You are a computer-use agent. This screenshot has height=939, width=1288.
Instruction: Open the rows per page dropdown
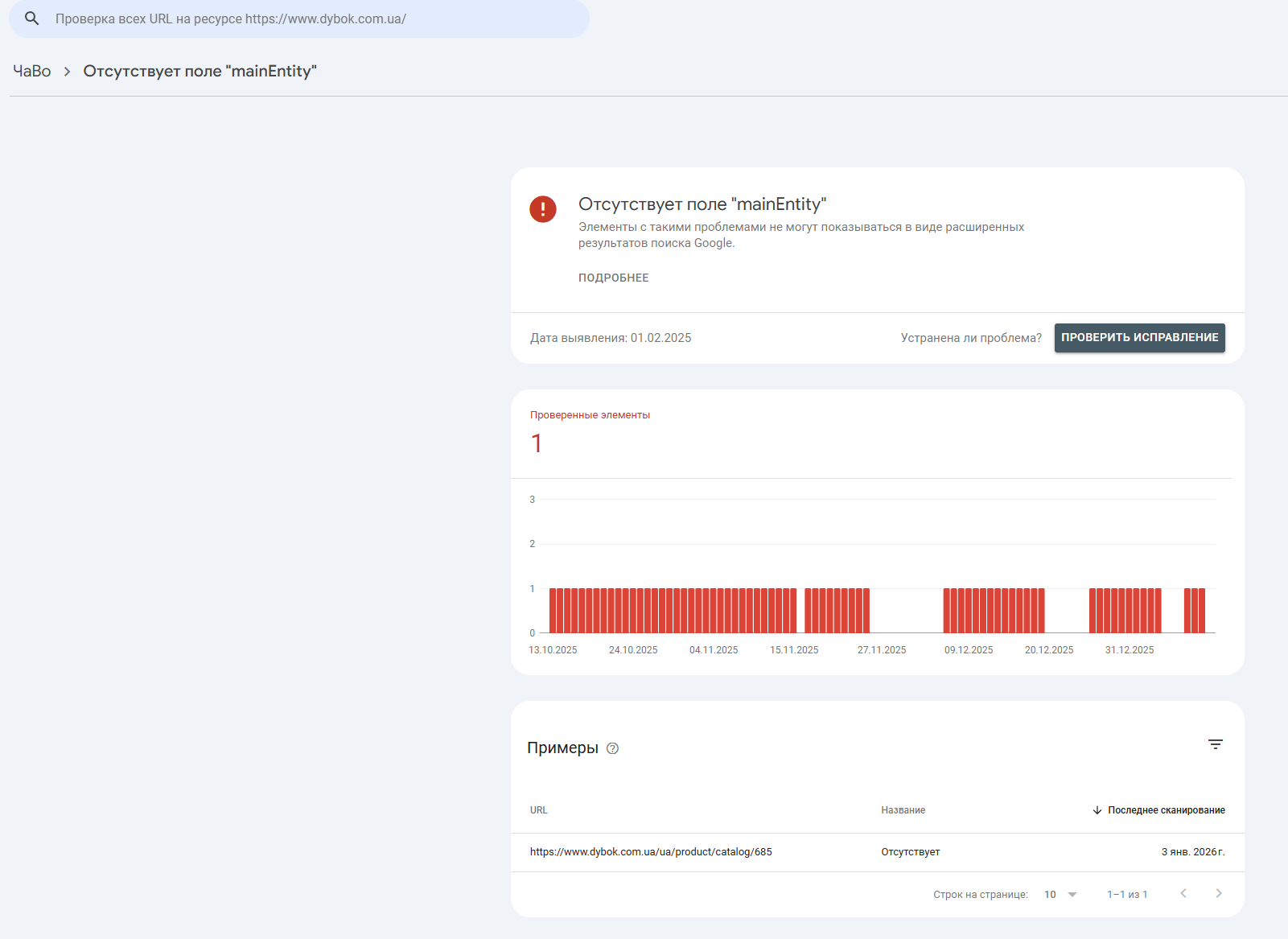coord(1060,895)
